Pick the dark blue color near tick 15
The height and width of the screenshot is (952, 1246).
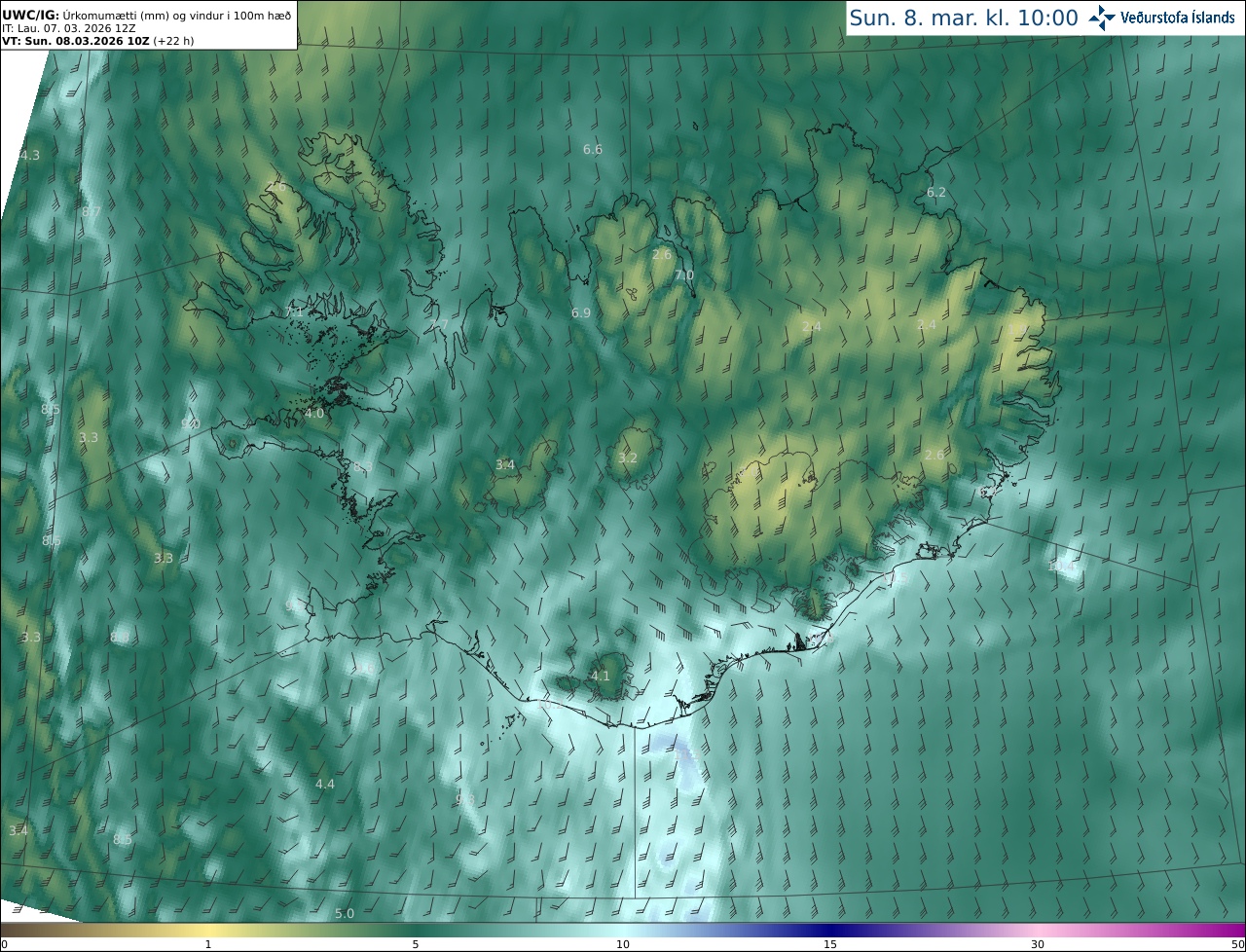[830, 930]
